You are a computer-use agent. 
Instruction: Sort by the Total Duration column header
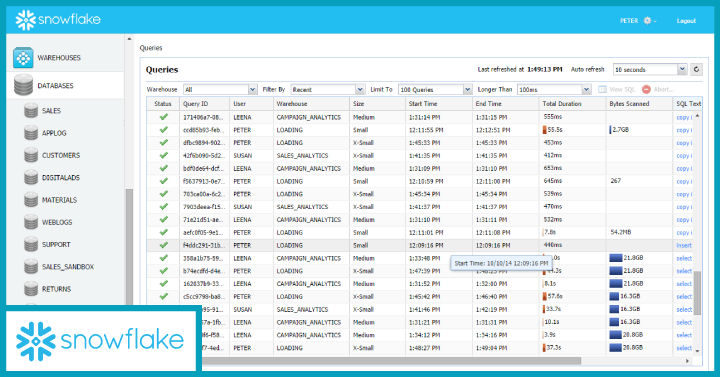click(572, 104)
